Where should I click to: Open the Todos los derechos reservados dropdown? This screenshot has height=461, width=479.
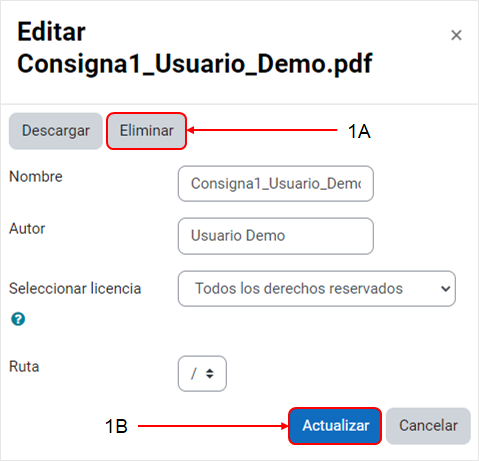coord(317,289)
